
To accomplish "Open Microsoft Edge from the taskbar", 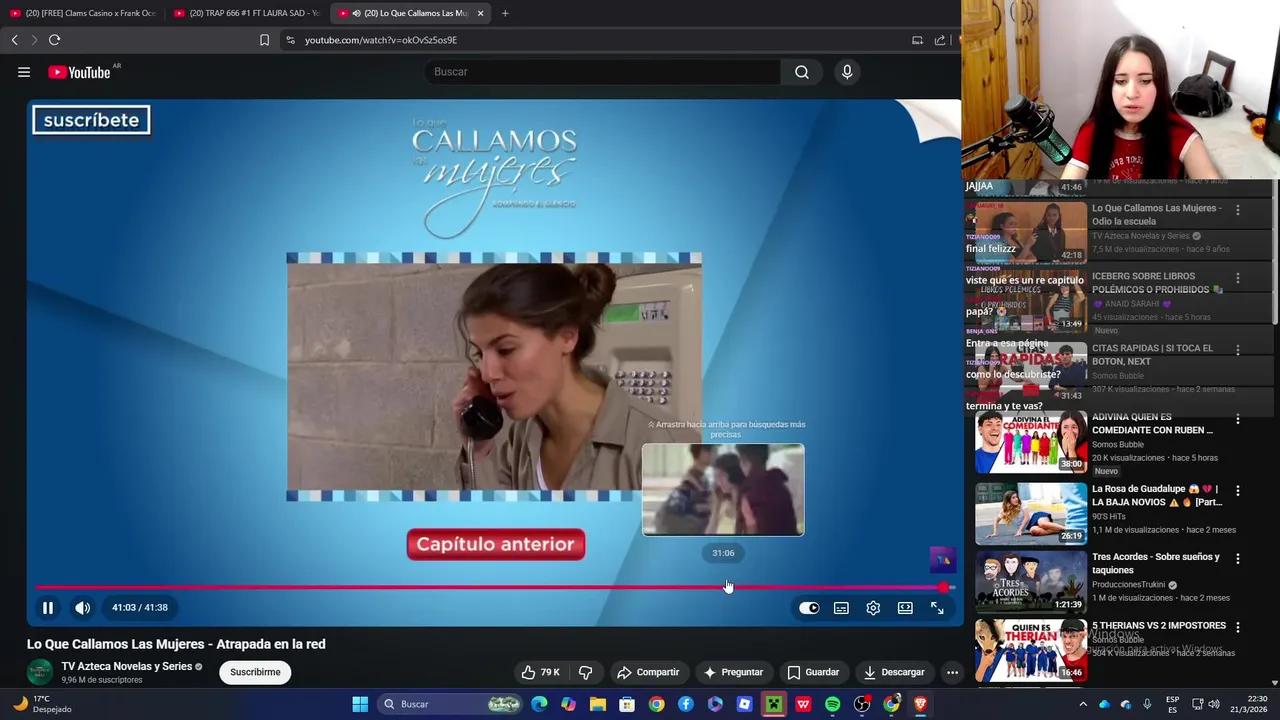I will 539,704.
